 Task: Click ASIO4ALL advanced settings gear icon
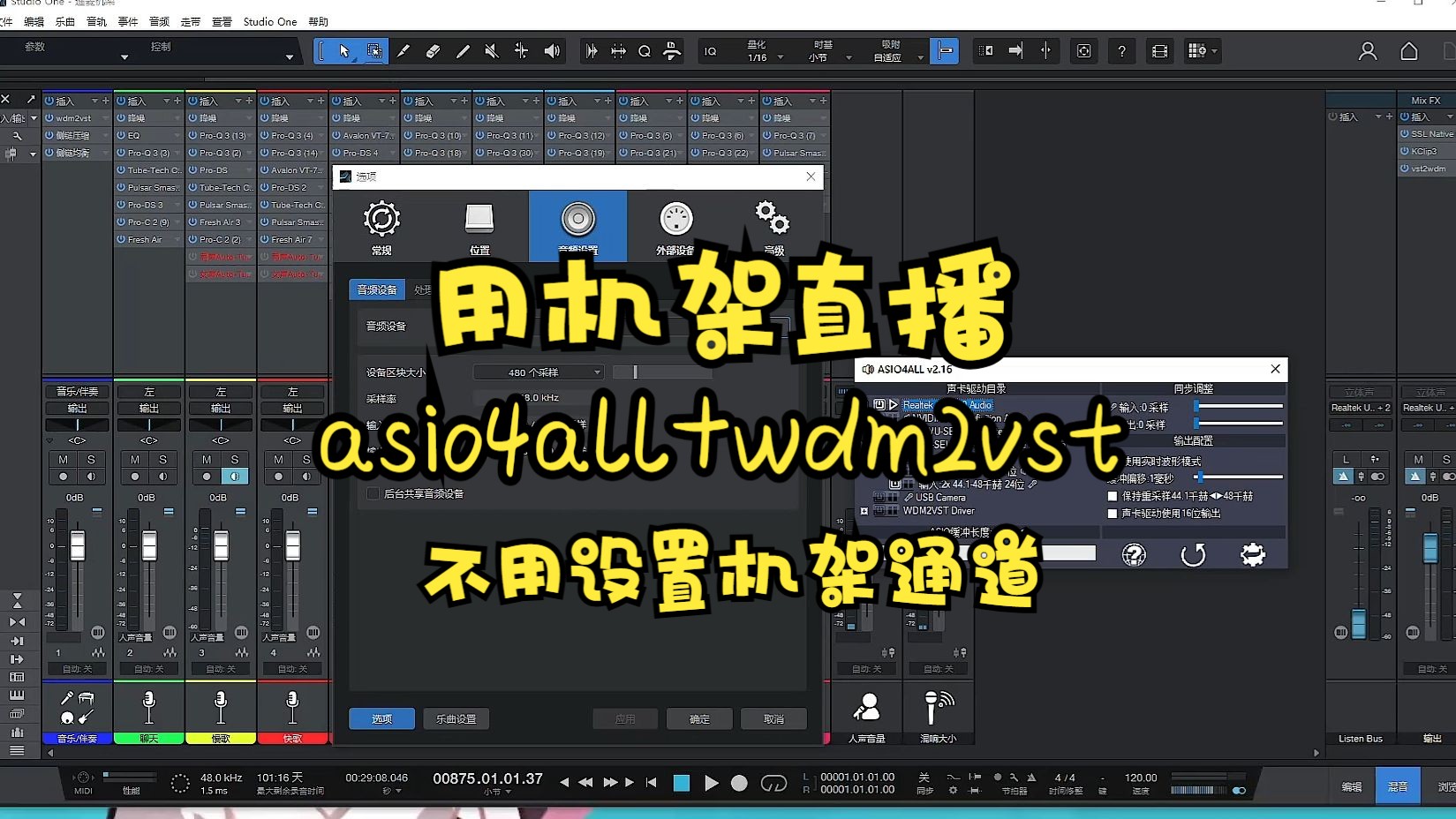pyautogui.click(x=1253, y=554)
